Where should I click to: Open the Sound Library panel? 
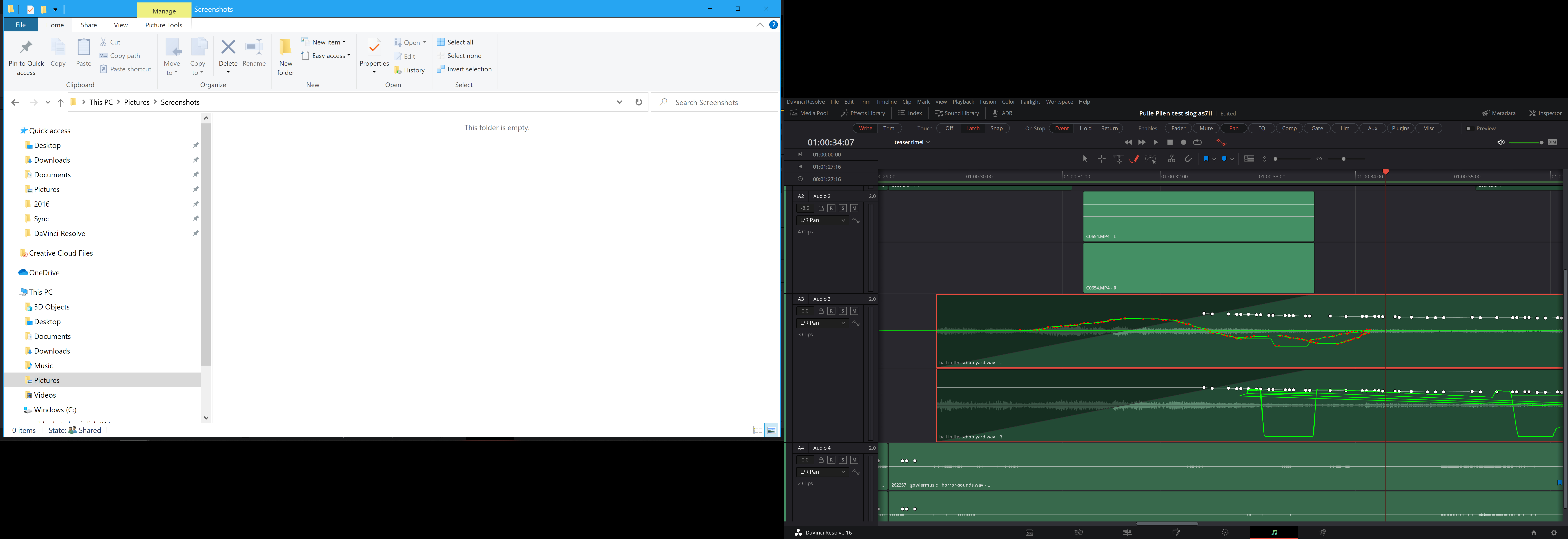pos(957,113)
